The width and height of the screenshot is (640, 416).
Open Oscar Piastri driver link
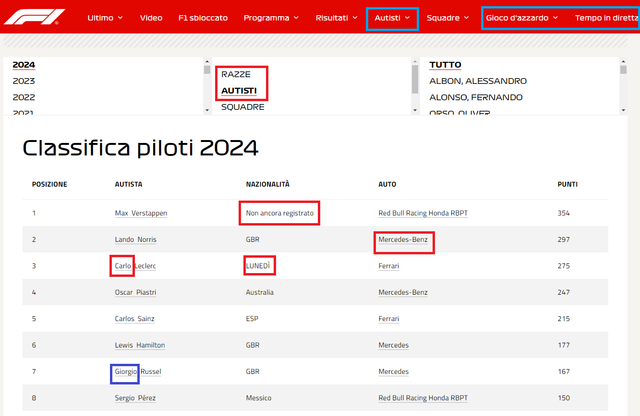(x=136, y=292)
